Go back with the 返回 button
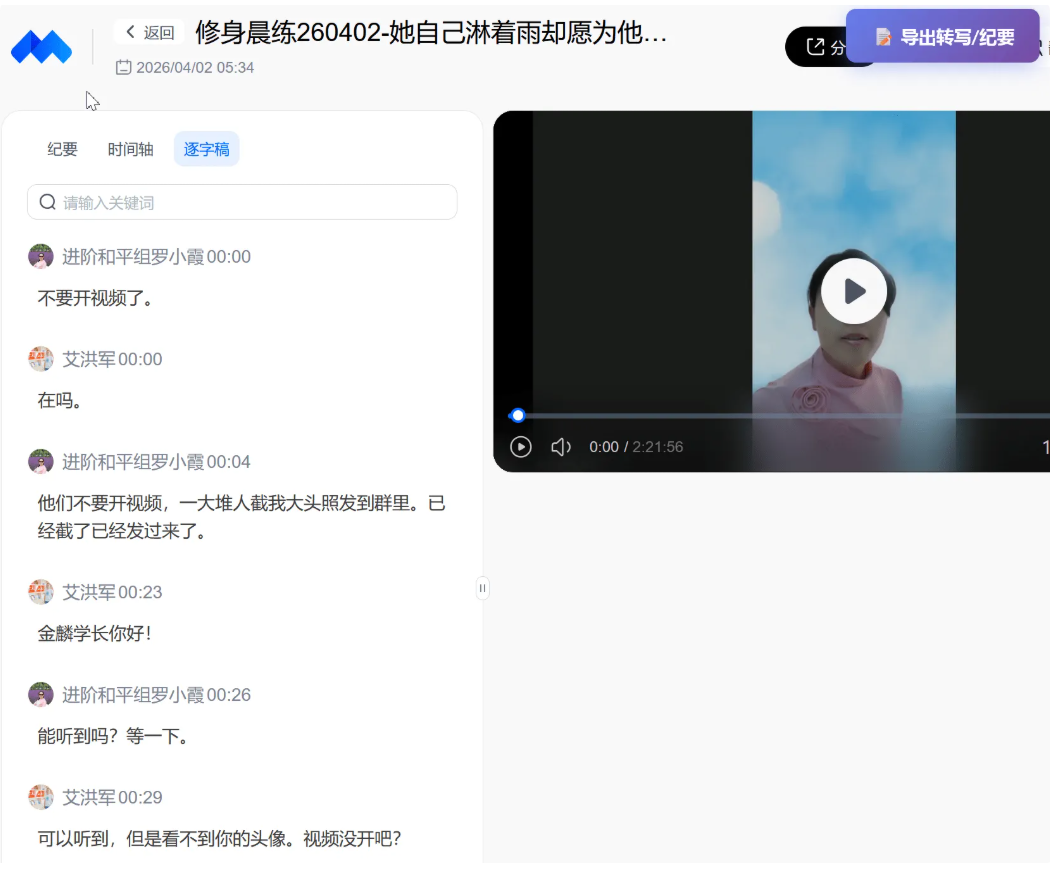Viewport: 1050px width, 877px height. click(149, 32)
